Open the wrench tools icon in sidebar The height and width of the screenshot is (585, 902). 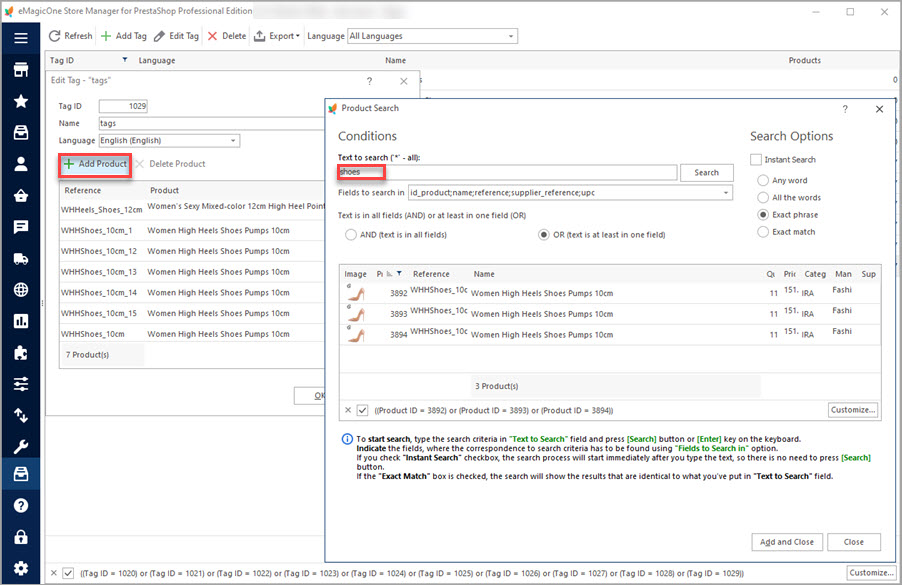coord(21,446)
